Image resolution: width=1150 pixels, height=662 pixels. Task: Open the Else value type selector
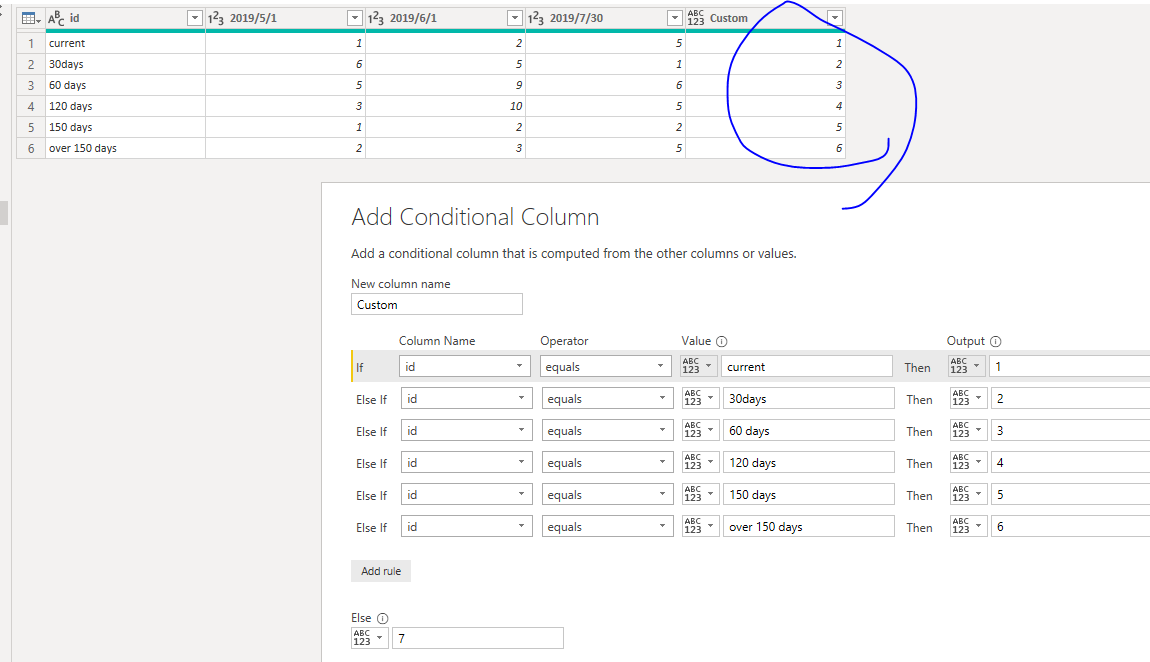(369, 638)
